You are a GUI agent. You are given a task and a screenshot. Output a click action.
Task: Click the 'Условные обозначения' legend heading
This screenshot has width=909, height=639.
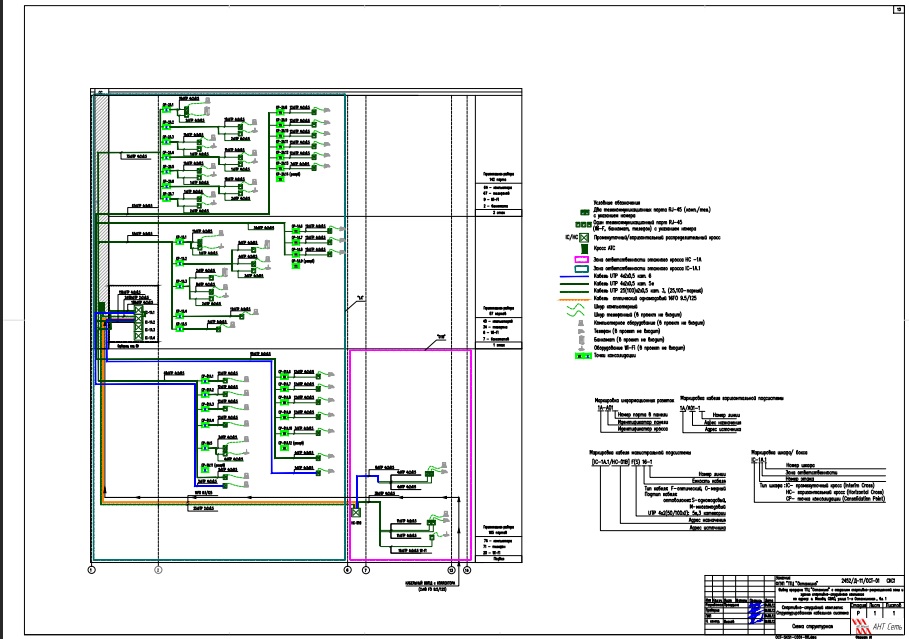pos(616,203)
